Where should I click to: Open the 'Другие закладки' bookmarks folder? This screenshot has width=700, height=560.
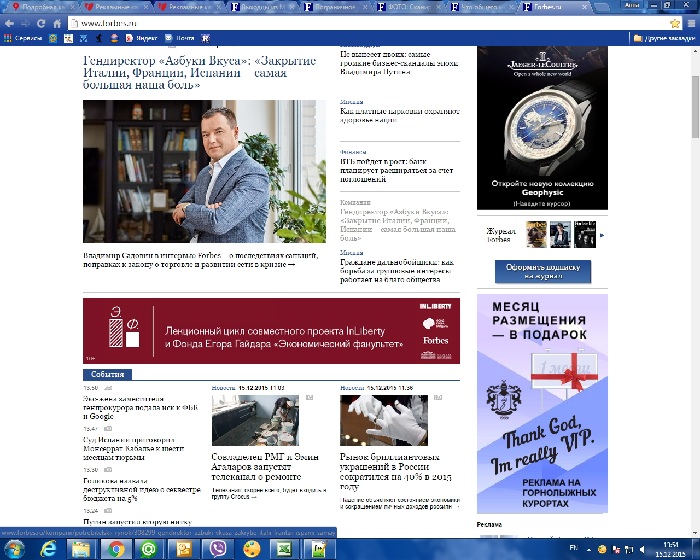[664, 39]
